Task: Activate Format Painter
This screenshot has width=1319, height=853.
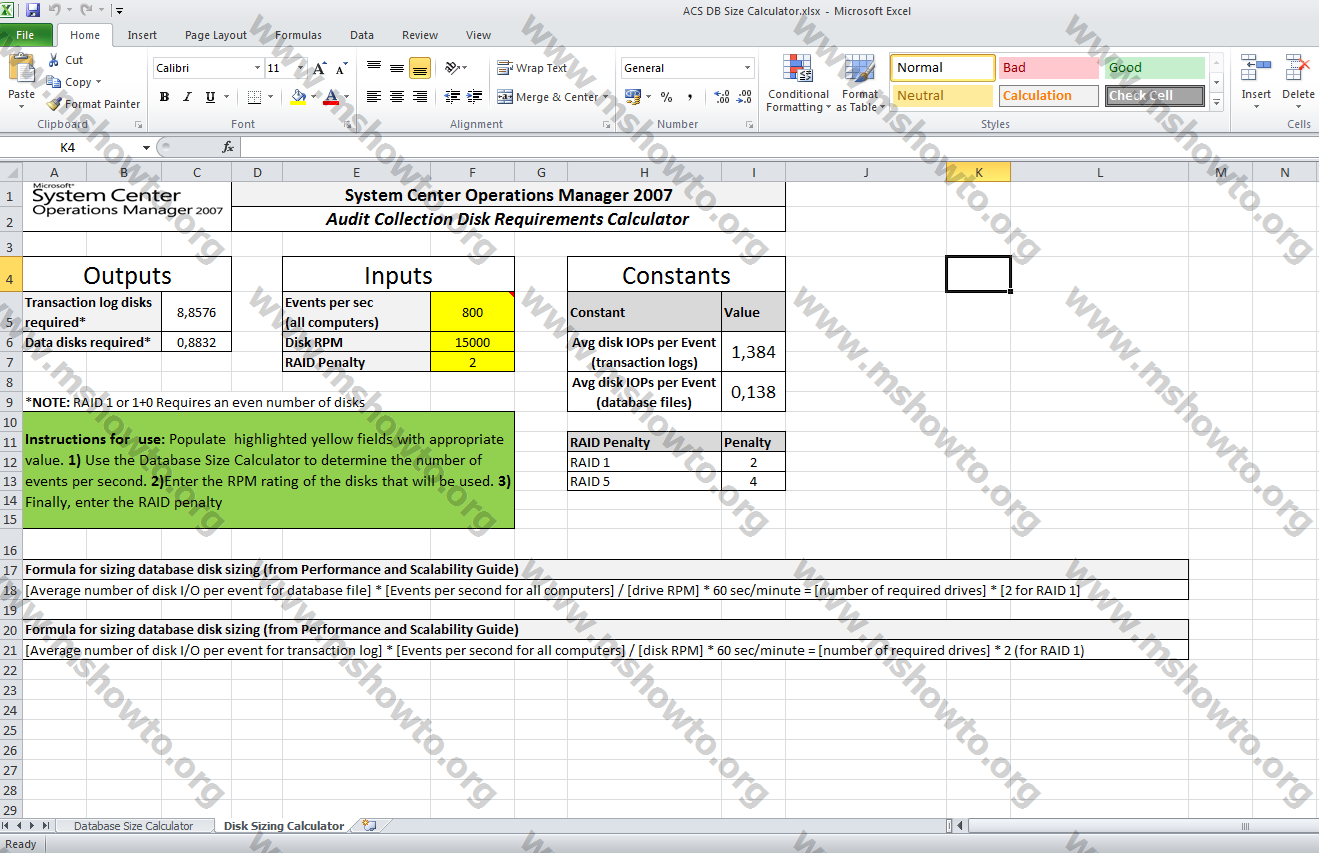Action: [x=93, y=104]
